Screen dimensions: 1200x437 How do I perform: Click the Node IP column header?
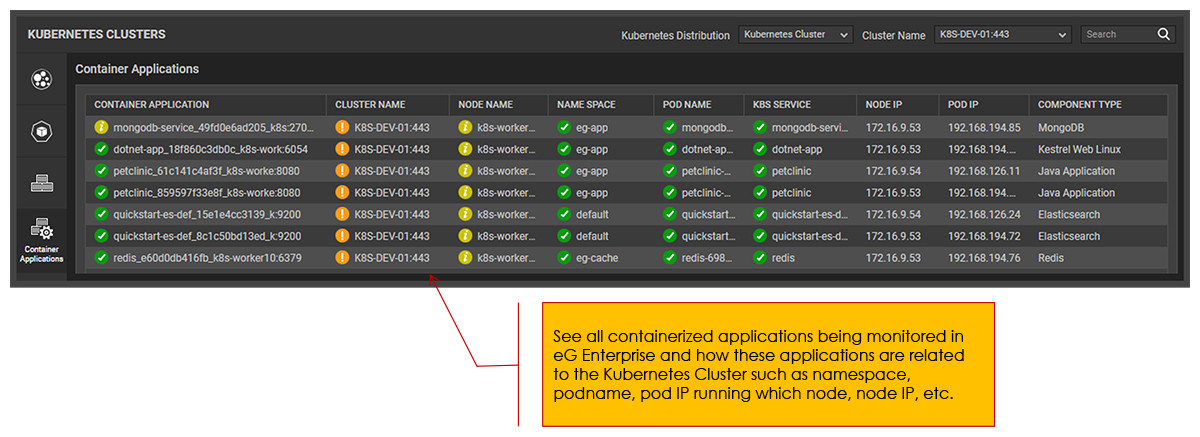coord(884,104)
